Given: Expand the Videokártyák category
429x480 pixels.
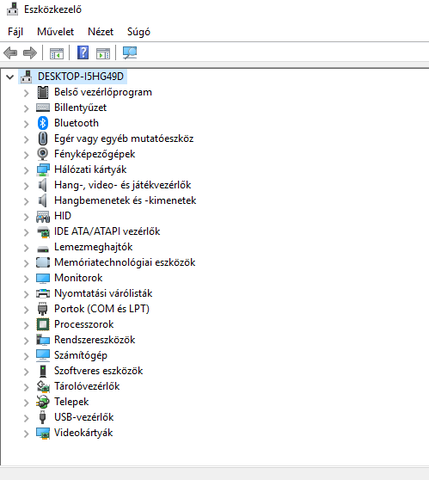Looking at the screenshot, I should [26, 433].
